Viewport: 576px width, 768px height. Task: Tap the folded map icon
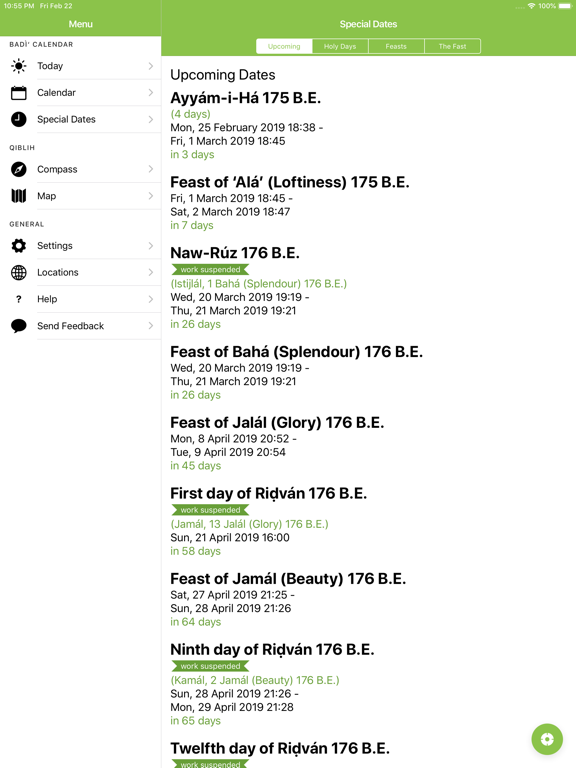[x=19, y=196]
